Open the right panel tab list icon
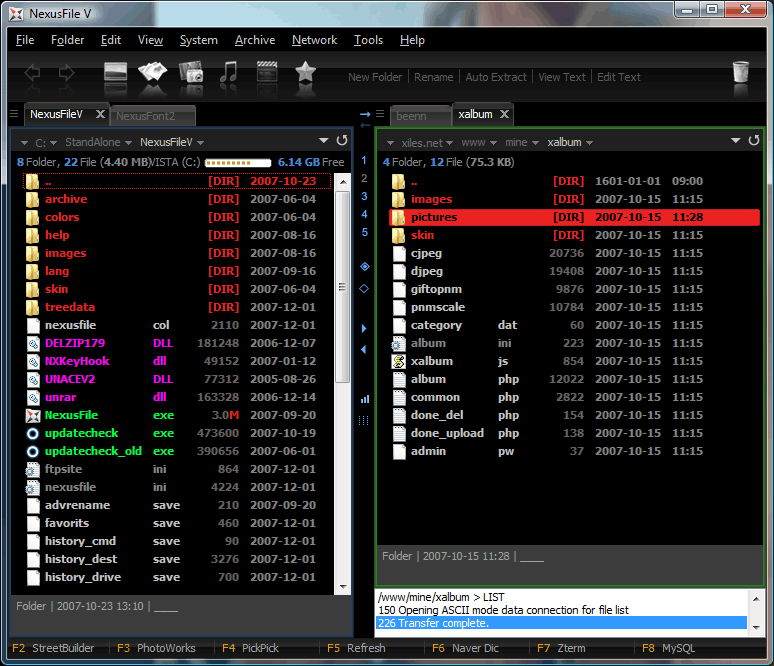 click(x=380, y=114)
